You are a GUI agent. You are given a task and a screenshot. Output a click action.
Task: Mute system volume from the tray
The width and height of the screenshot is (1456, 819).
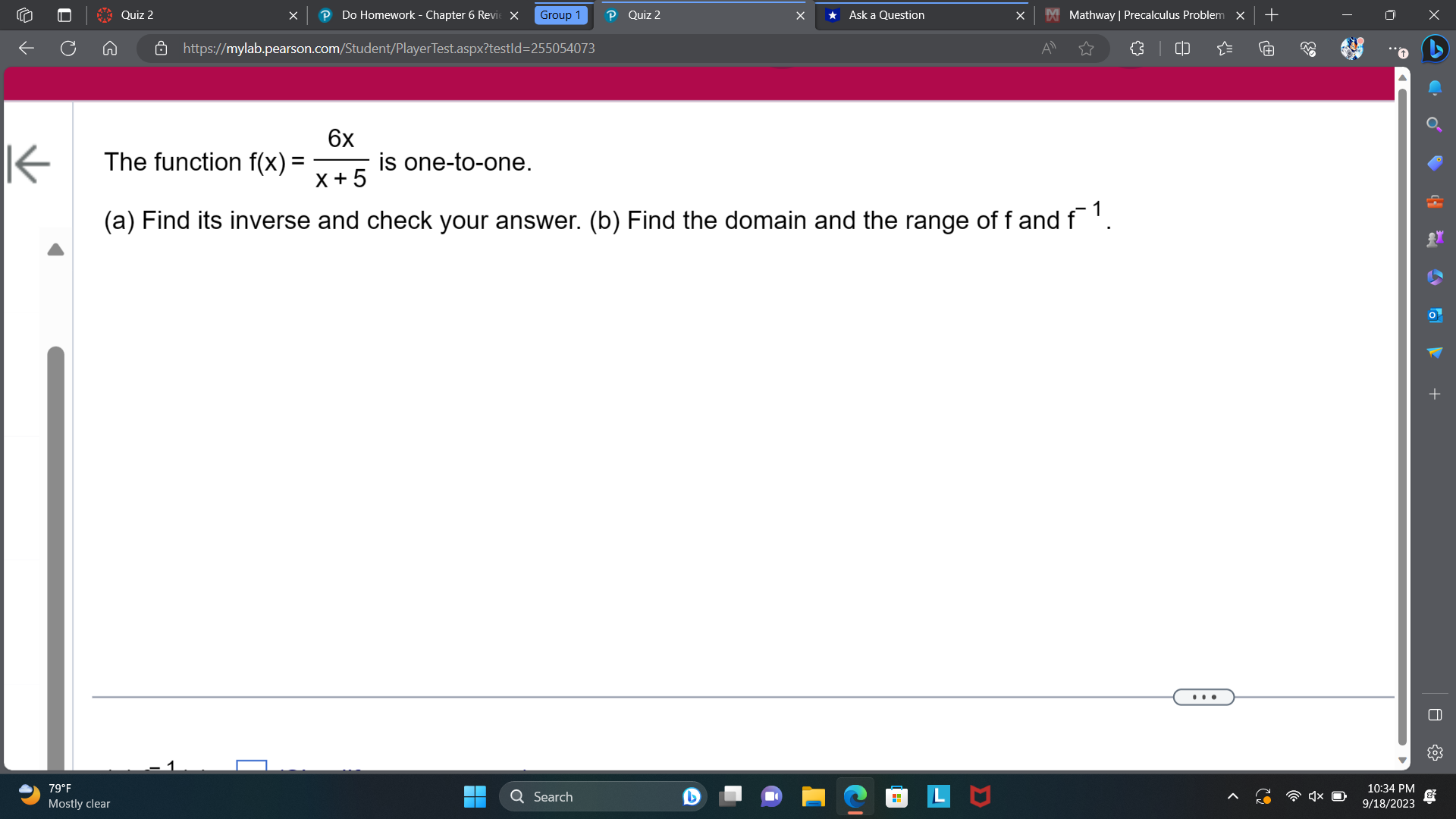pos(1316,796)
